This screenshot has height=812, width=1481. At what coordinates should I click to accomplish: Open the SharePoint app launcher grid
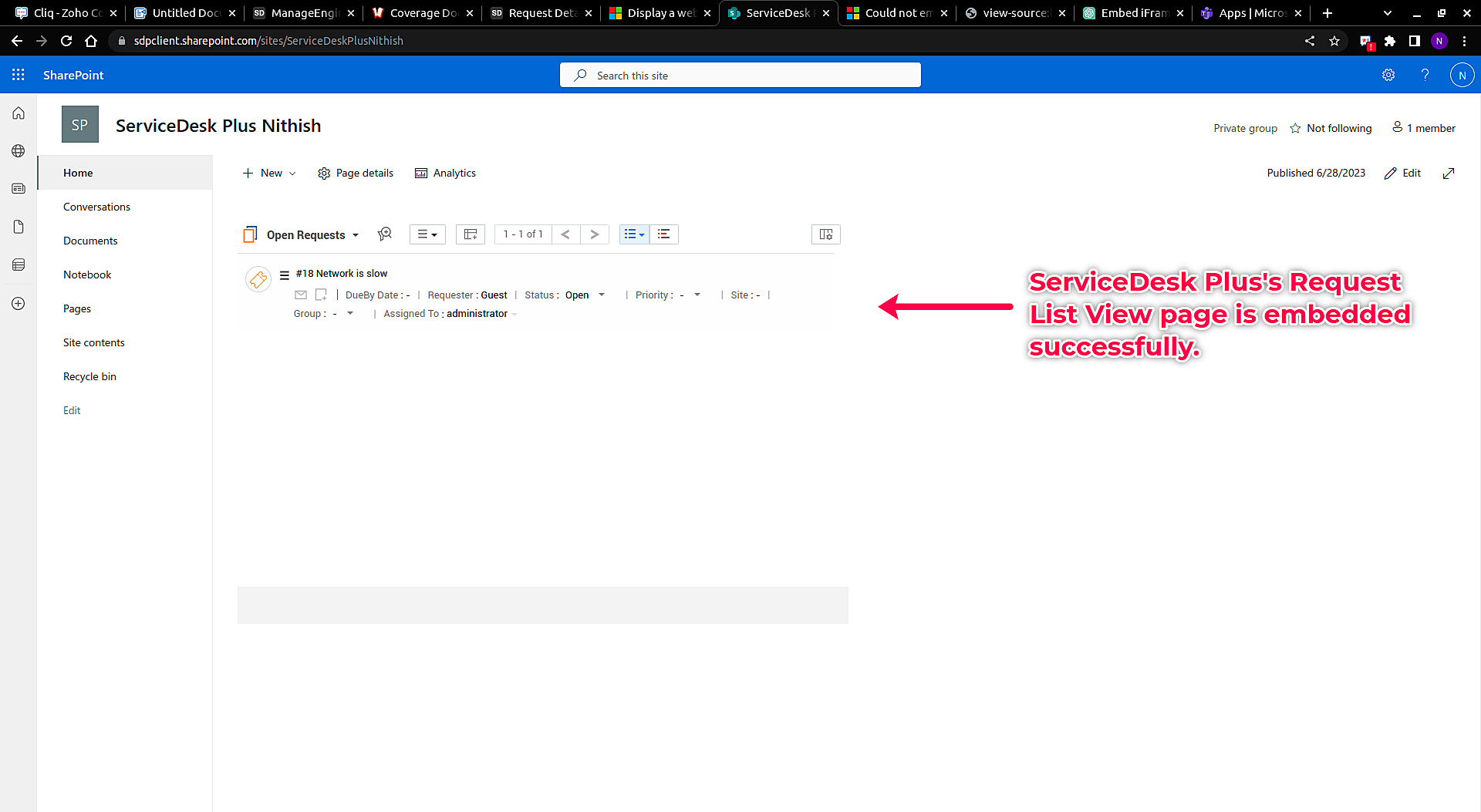pyautogui.click(x=19, y=75)
